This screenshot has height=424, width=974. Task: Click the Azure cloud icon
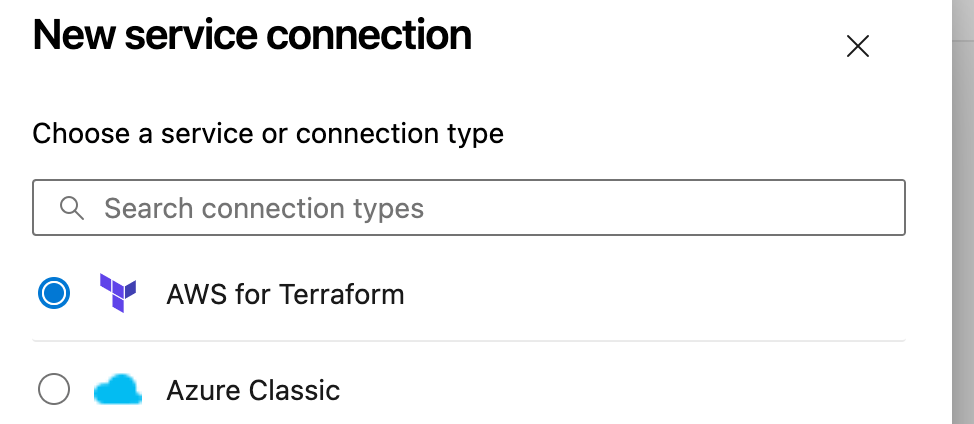[x=118, y=390]
